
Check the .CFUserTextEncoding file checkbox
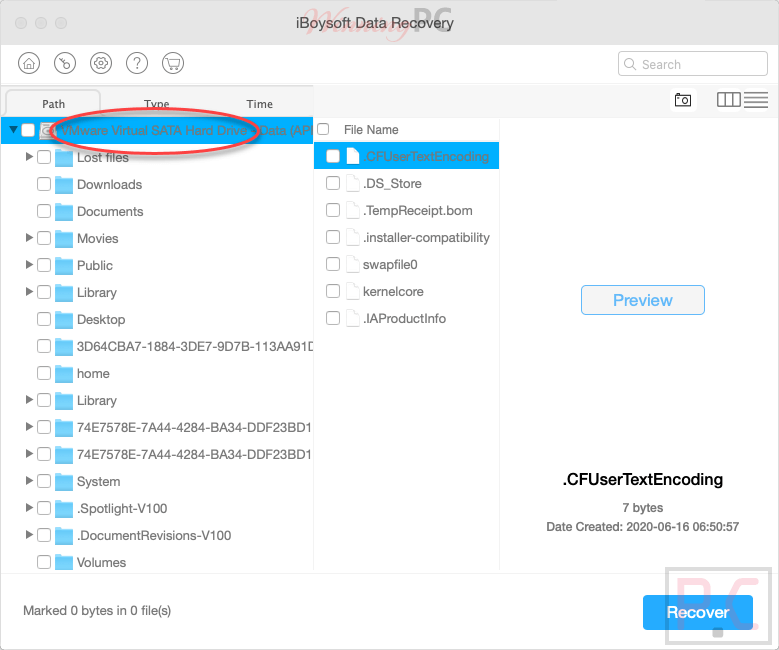333,156
